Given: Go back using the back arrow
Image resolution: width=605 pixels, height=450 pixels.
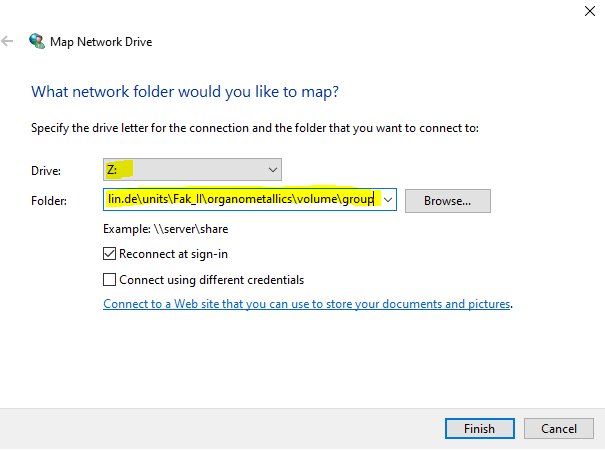Looking at the screenshot, I should click(x=7, y=41).
